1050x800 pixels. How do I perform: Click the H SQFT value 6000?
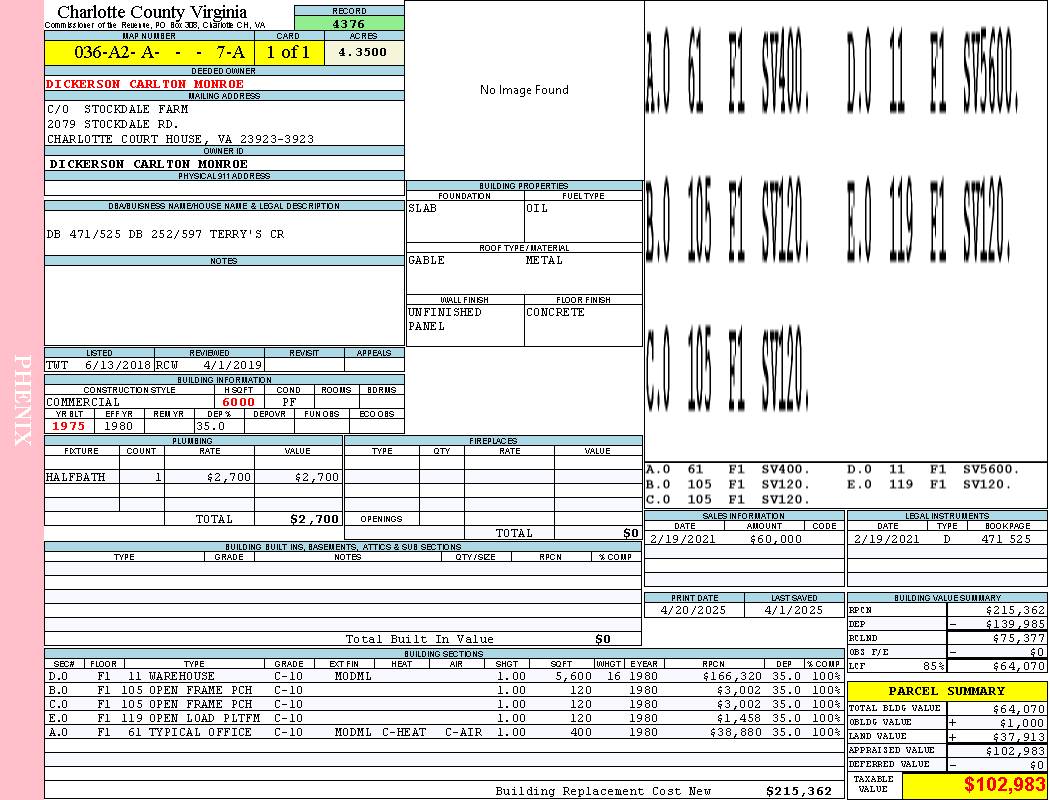(238, 402)
